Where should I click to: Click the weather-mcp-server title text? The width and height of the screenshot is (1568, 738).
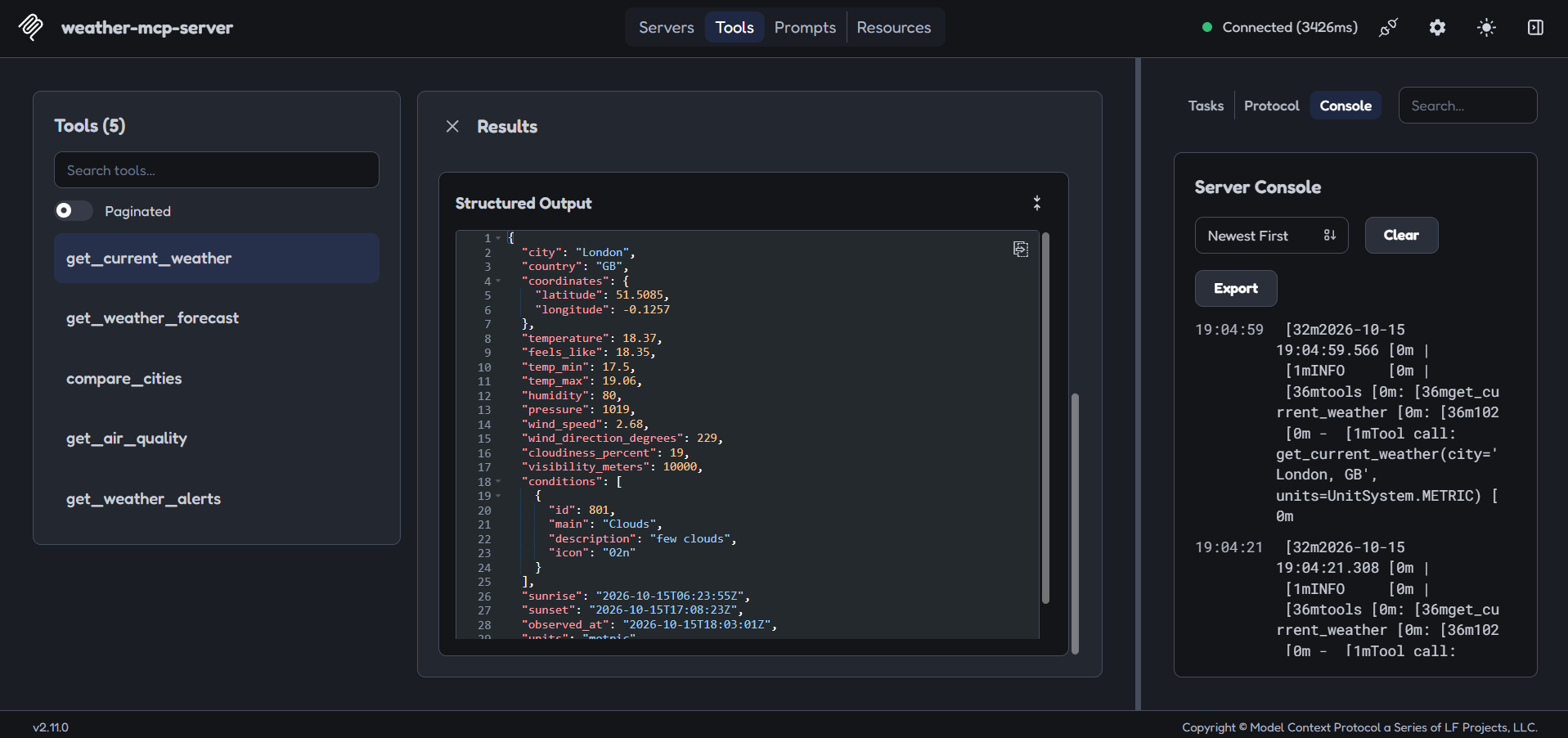(x=147, y=28)
